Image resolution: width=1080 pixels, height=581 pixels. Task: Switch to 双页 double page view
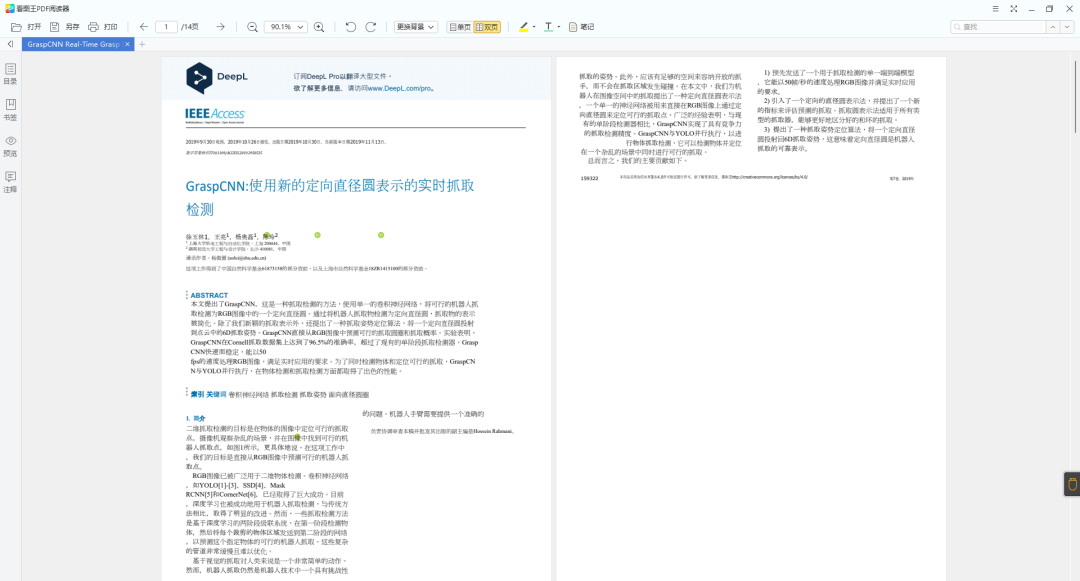[487, 27]
